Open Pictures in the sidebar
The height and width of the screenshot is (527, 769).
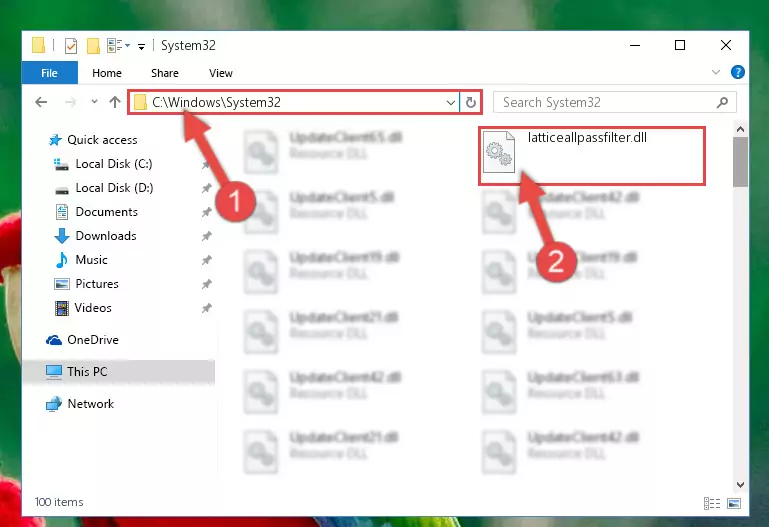[x=86, y=284]
